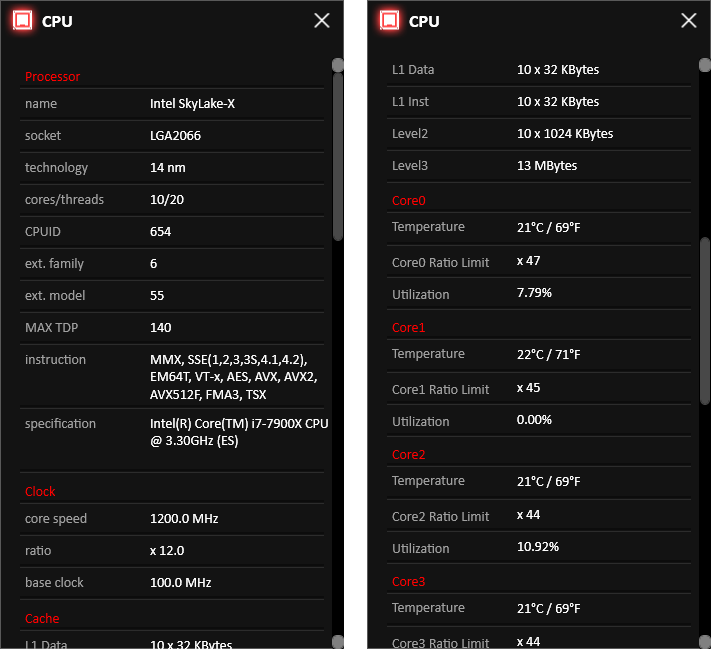Click the base clock value 100.0 MHz
Viewport: 711px width, 649px height.
point(180,582)
